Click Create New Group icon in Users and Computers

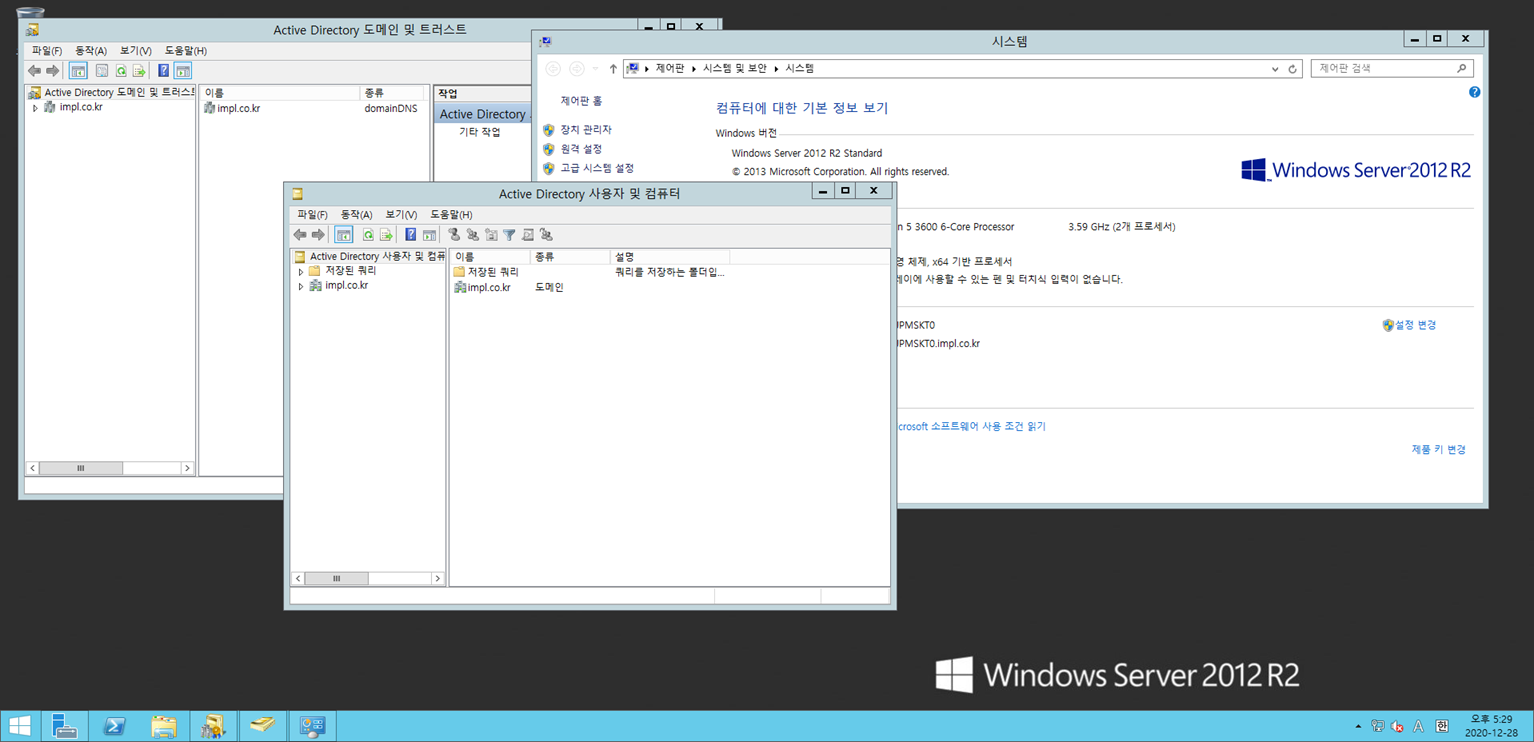[473, 235]
